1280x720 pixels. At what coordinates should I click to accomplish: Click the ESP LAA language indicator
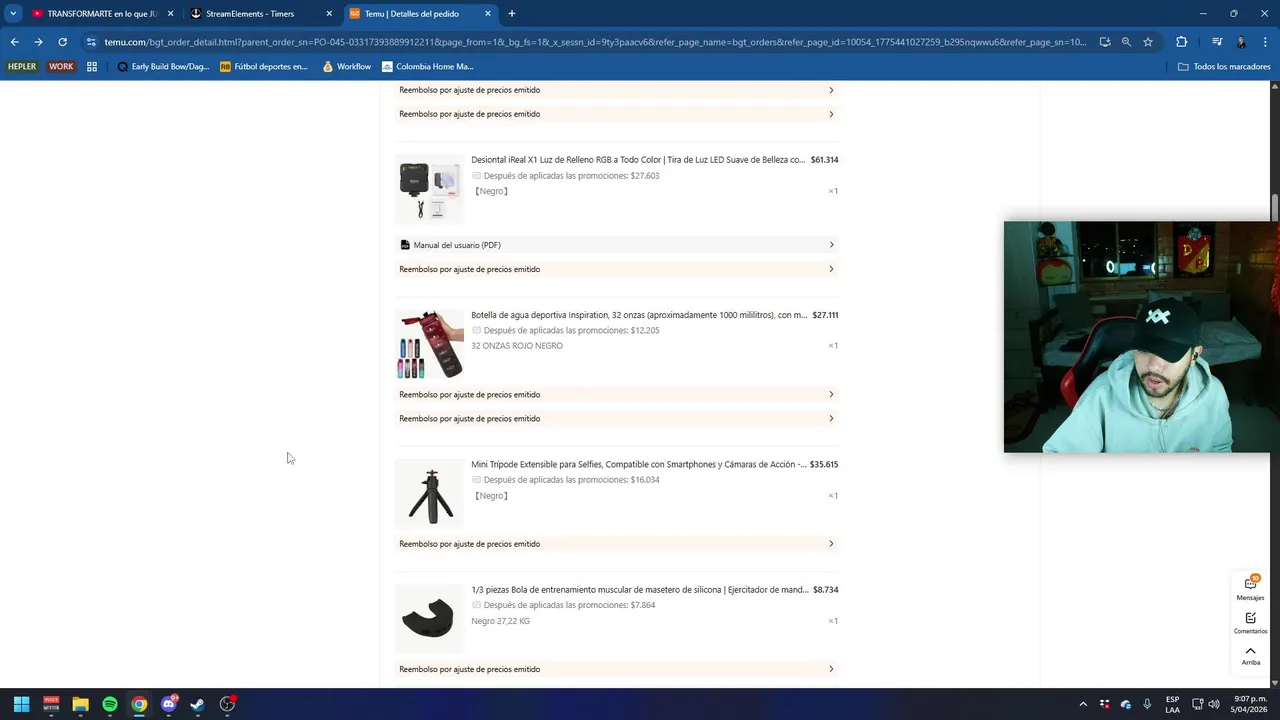click(x=1172, y=704)
